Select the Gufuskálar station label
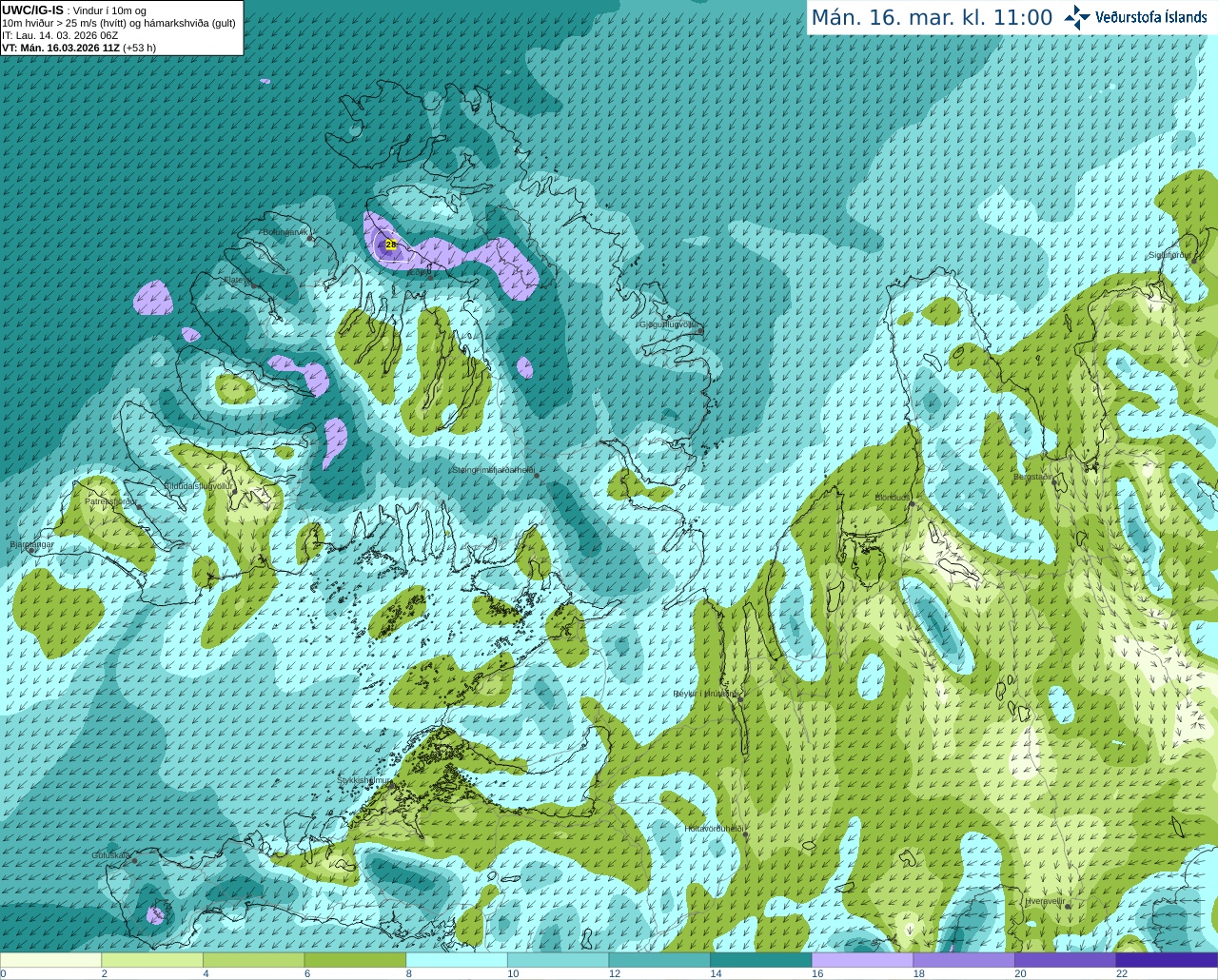 111,855
